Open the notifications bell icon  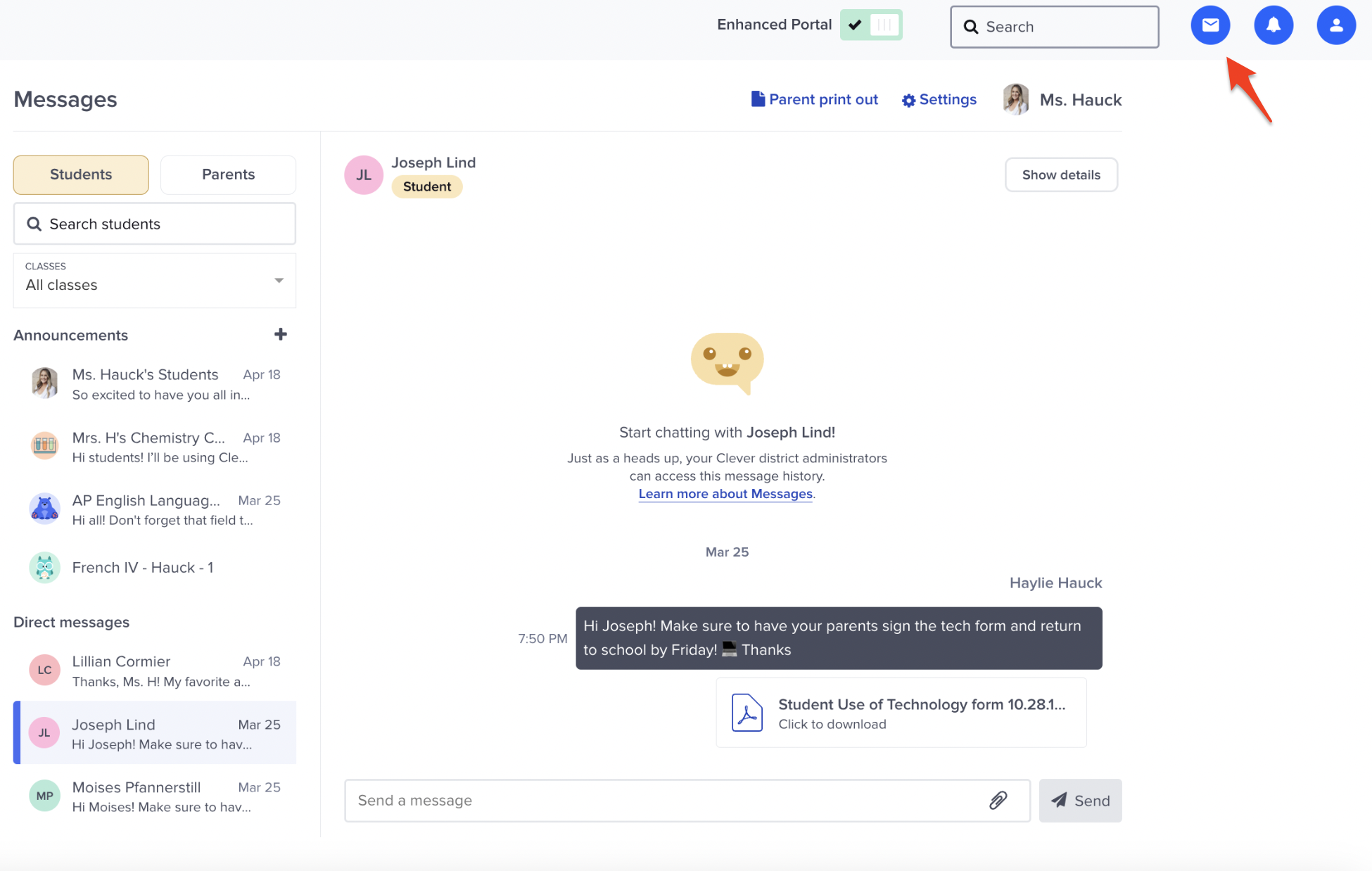click(1273, 25)
